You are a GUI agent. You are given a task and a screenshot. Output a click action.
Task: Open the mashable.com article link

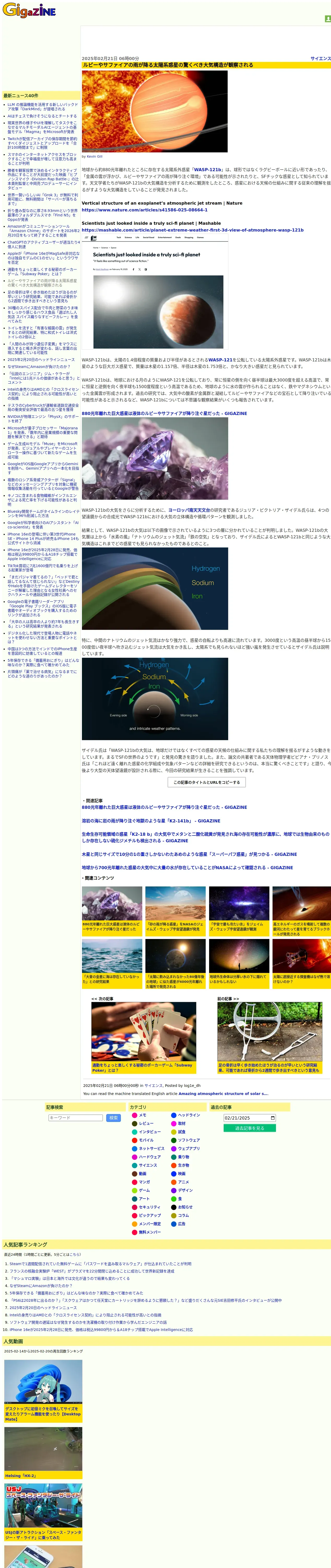tap(192, 230)
